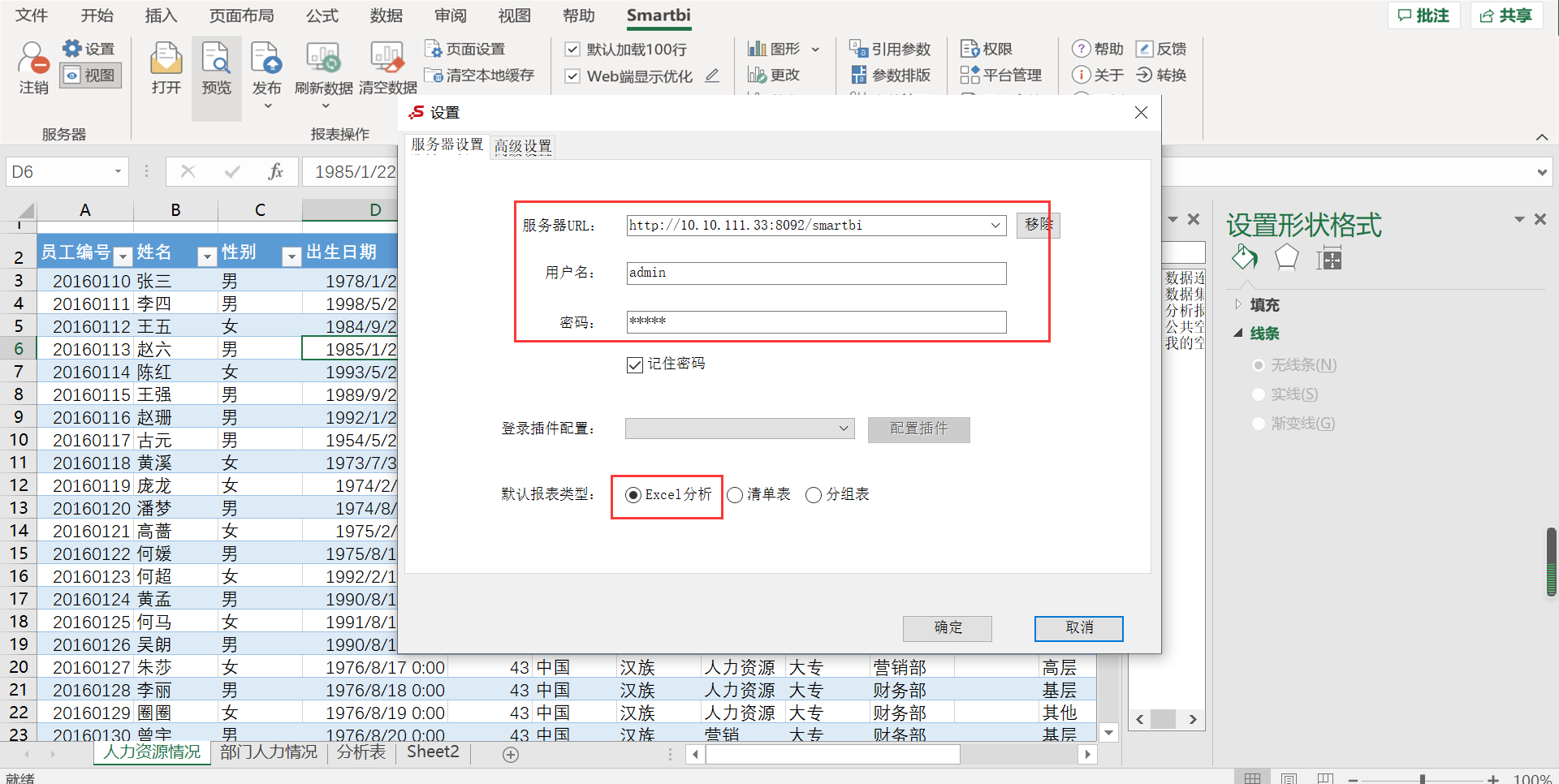This screenshot has width=1559, height=784.
Task: Click the 视图 view button in ribbon
Action: (90, 75)
